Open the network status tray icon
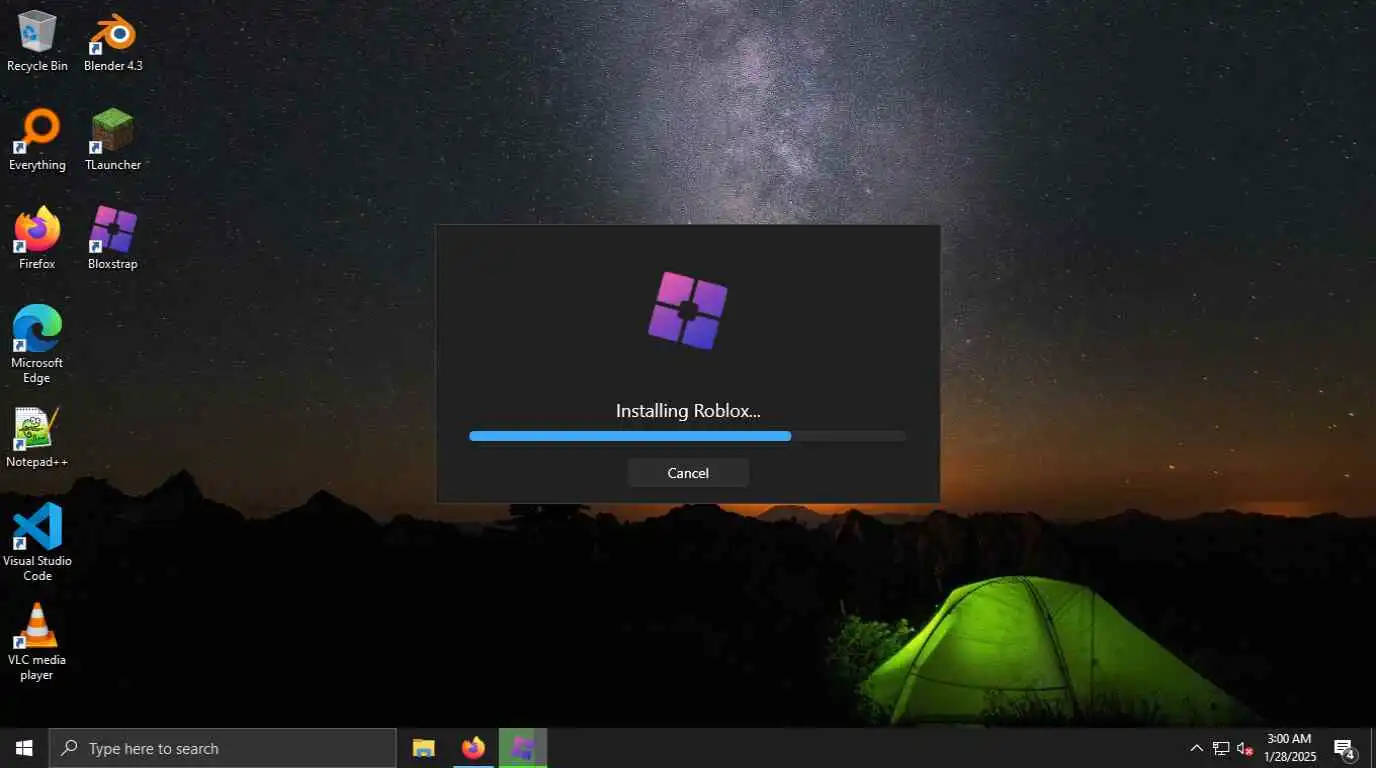 pos(1221,748)
